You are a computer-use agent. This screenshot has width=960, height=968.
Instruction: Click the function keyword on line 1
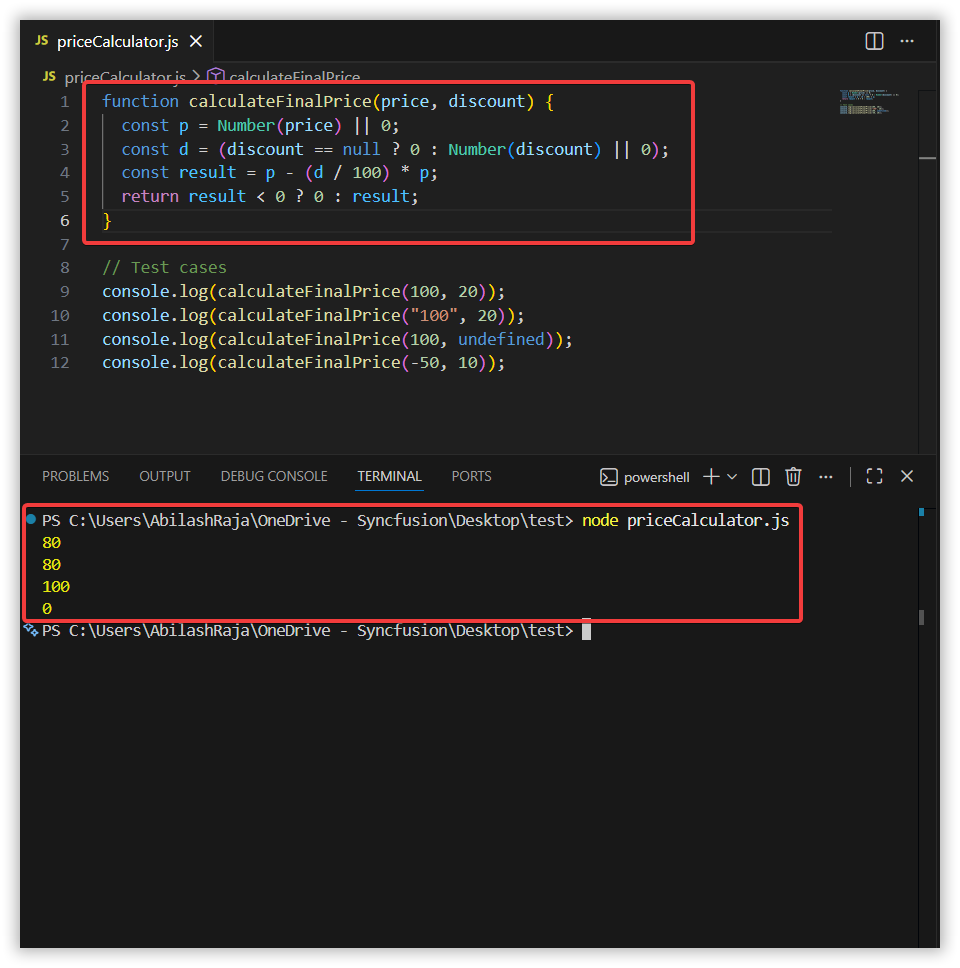click(x=140, y=101)
